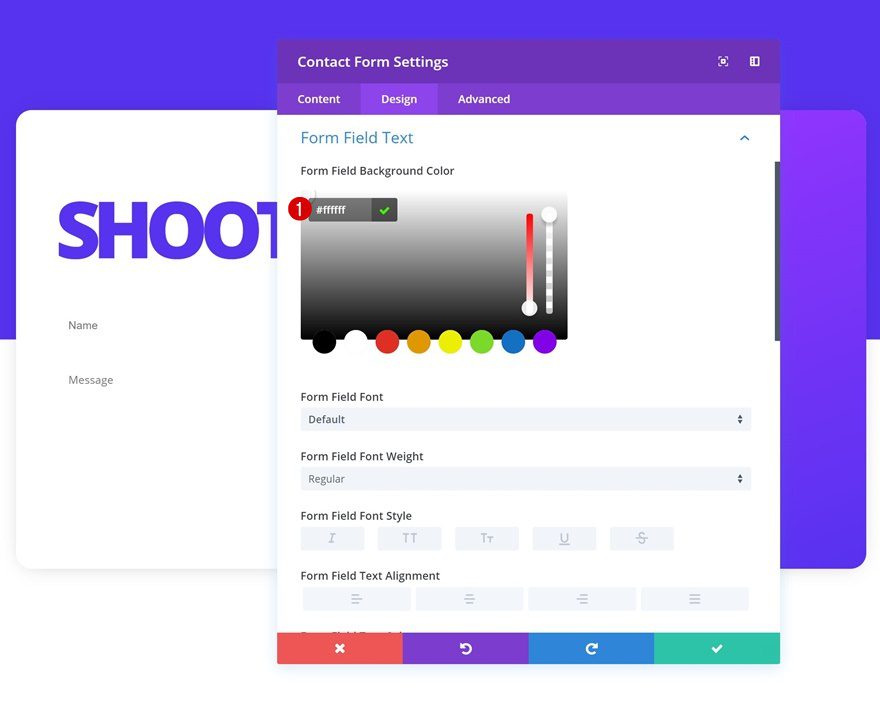The height and width of the screenshot is (701, 880).
Task: Open the Form Field Font dropdown
Action: click(x=526, y=419)
